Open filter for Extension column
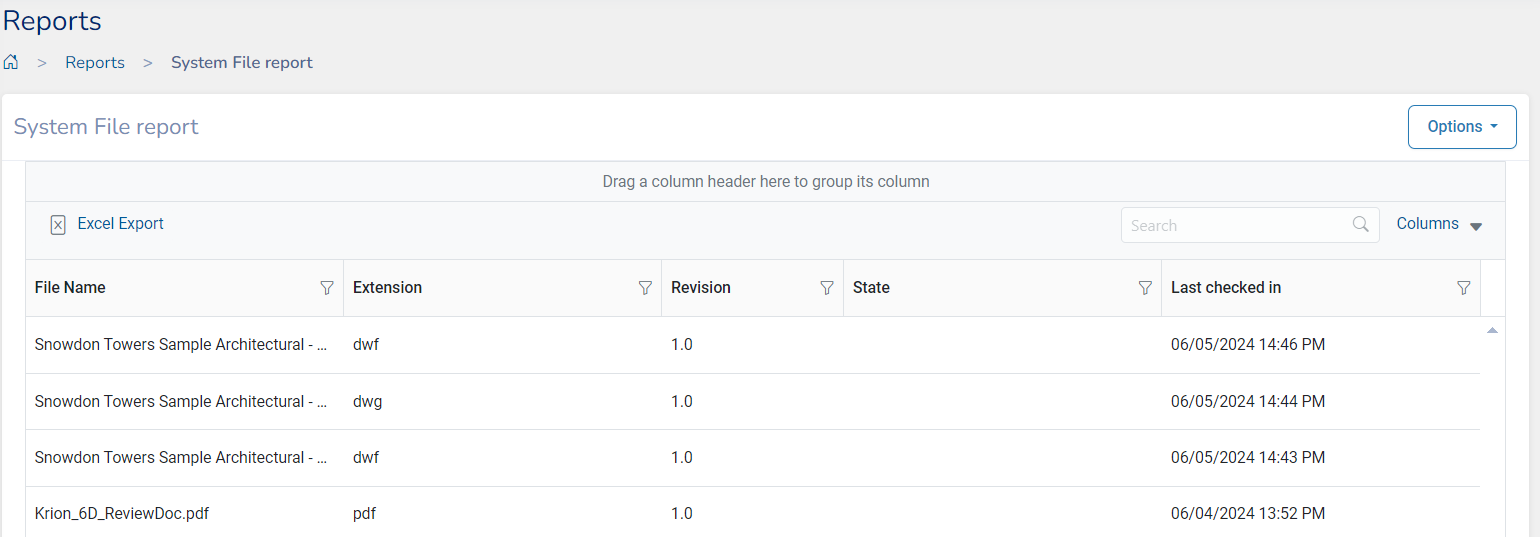This screenshot has height=537, width=1540. 645,288
